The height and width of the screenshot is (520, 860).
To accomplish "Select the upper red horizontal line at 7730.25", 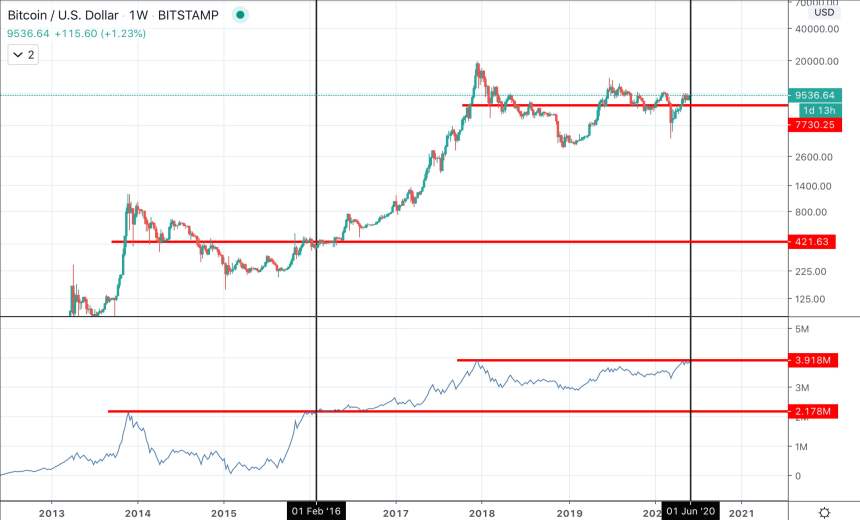I will (625, 105).
